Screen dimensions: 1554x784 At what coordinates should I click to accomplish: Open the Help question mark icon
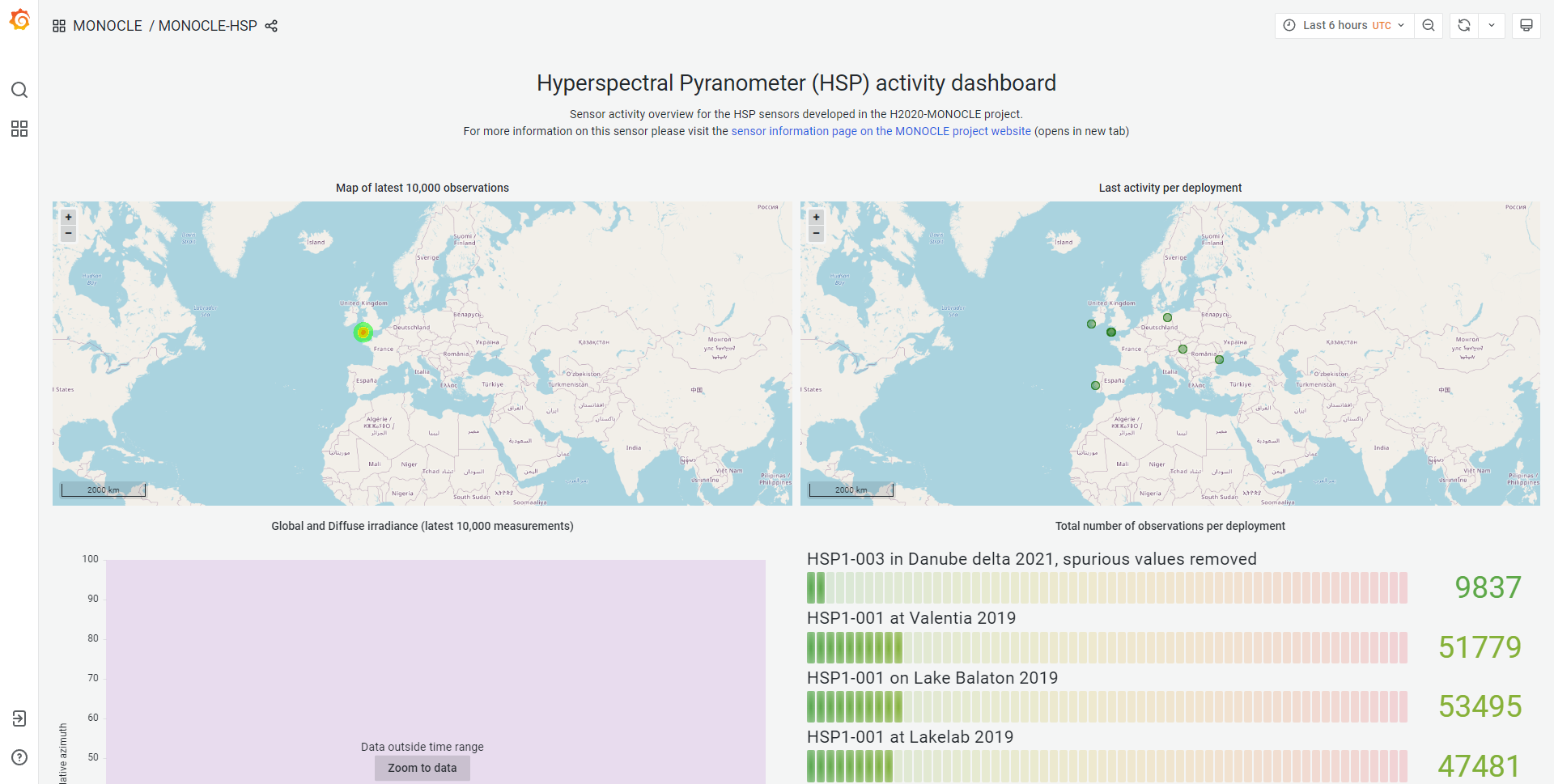coord(19,757)
